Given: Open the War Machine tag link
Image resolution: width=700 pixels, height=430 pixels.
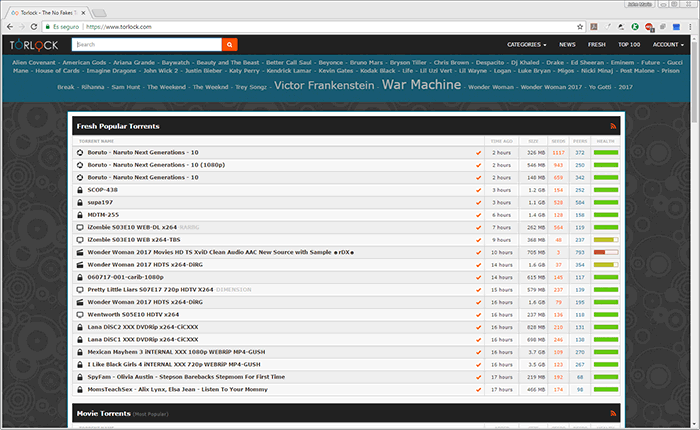Looking at the screenshot, I should 421,84.
